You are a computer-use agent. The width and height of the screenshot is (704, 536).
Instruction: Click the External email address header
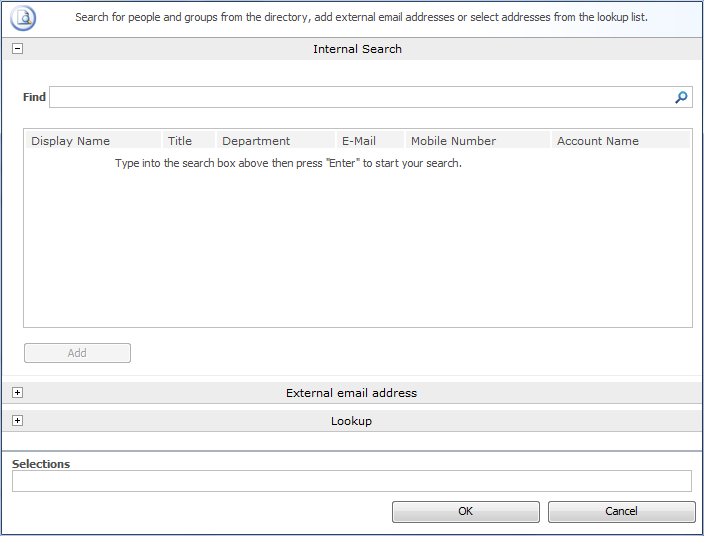[351, 393]
